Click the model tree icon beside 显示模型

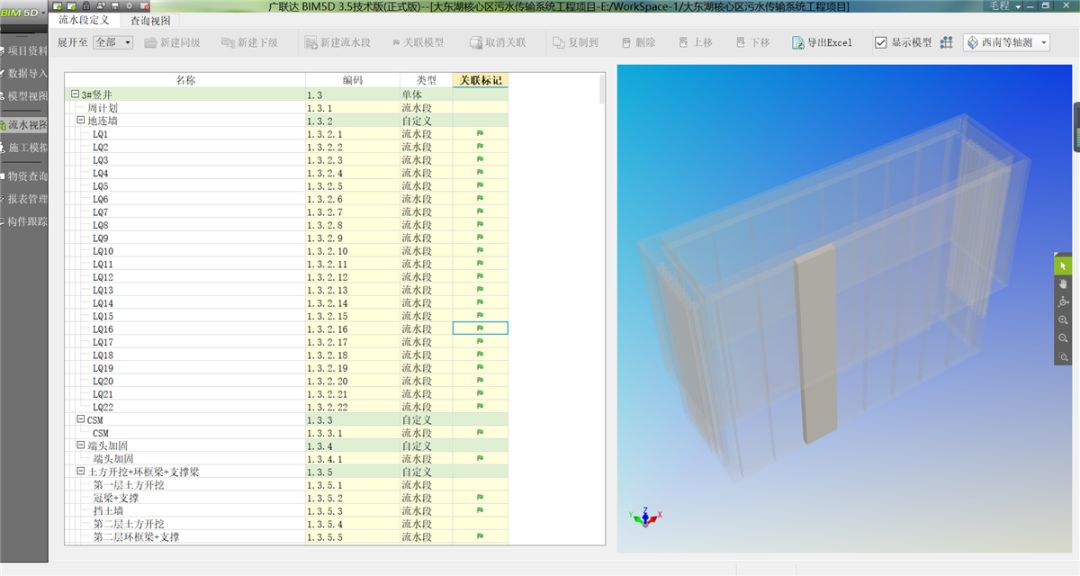[x=946, y=43]
